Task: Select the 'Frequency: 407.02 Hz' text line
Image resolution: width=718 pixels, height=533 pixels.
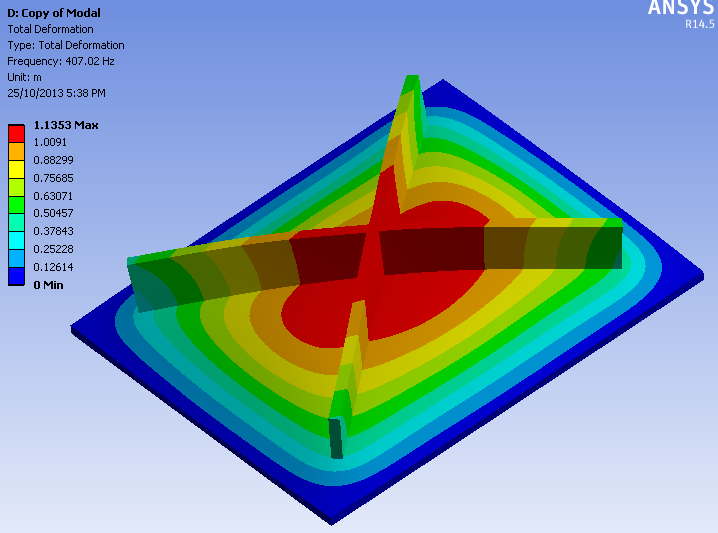Action: (x=61, y=61)
